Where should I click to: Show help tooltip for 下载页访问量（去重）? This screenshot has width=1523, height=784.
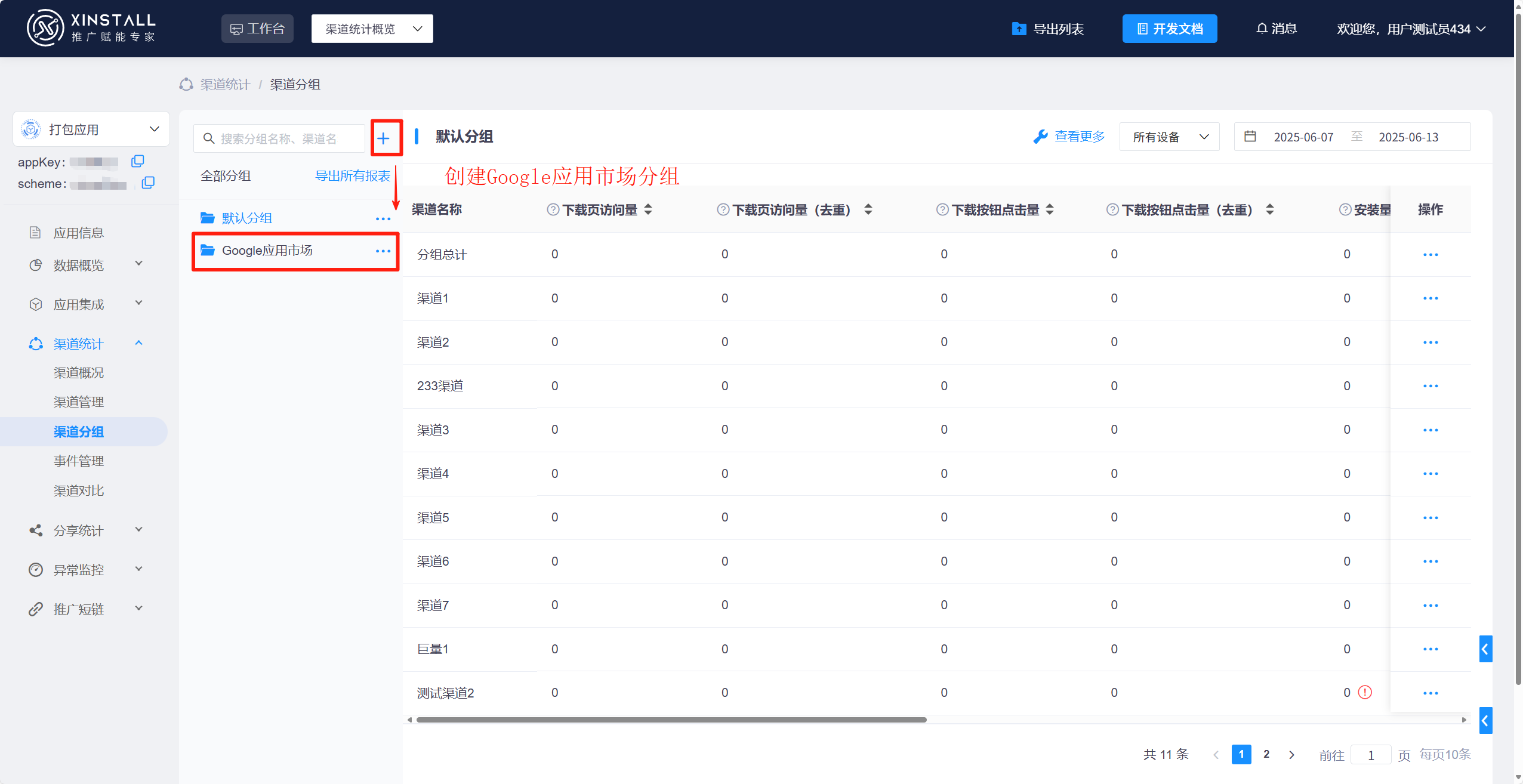pyautogui.click(x=723, y=209)
